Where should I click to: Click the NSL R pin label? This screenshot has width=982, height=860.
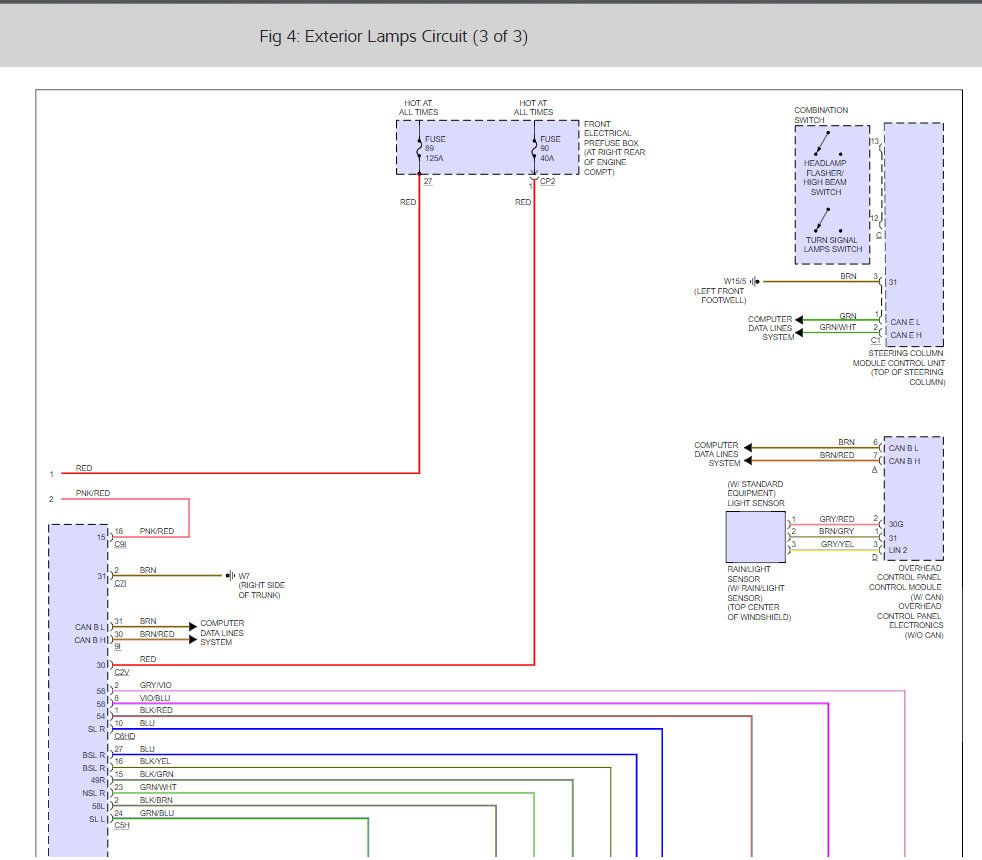[x=93, y=793]
